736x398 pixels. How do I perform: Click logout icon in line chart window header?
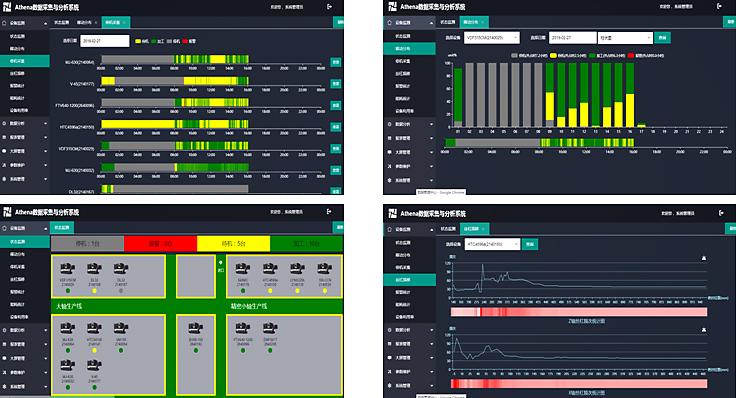point(721,213)
